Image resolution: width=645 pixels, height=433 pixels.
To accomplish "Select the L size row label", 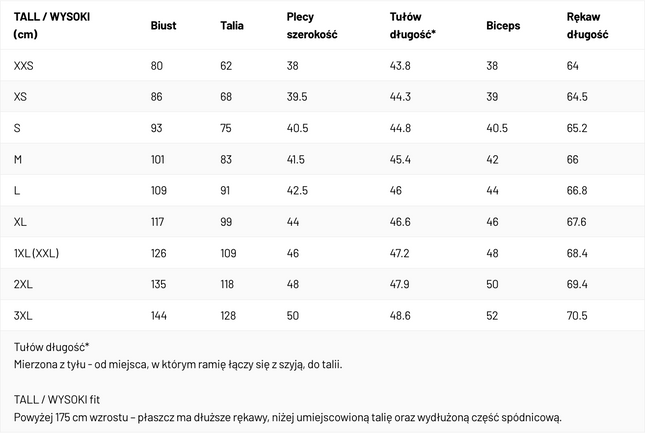I will [x=16, y=190].
